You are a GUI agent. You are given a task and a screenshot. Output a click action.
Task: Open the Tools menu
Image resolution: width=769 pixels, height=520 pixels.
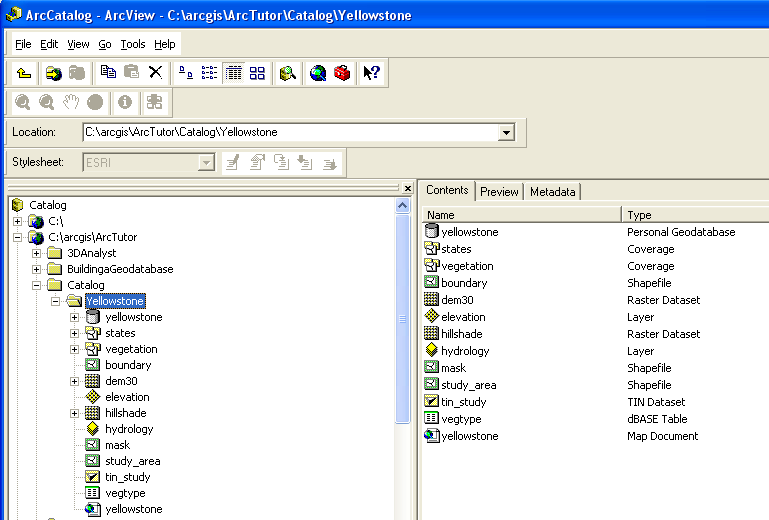click(133, 44)
